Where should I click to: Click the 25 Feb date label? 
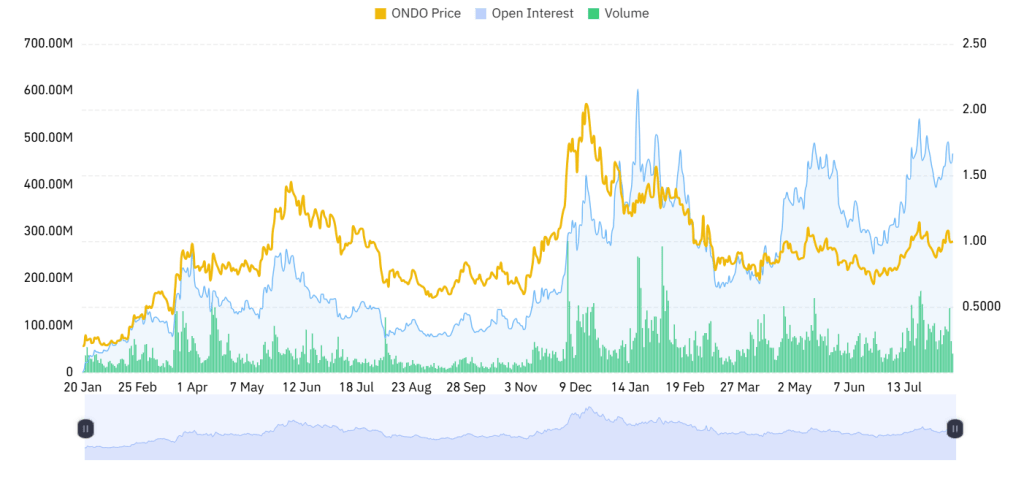pyautogui.click(x=137, y=387)
